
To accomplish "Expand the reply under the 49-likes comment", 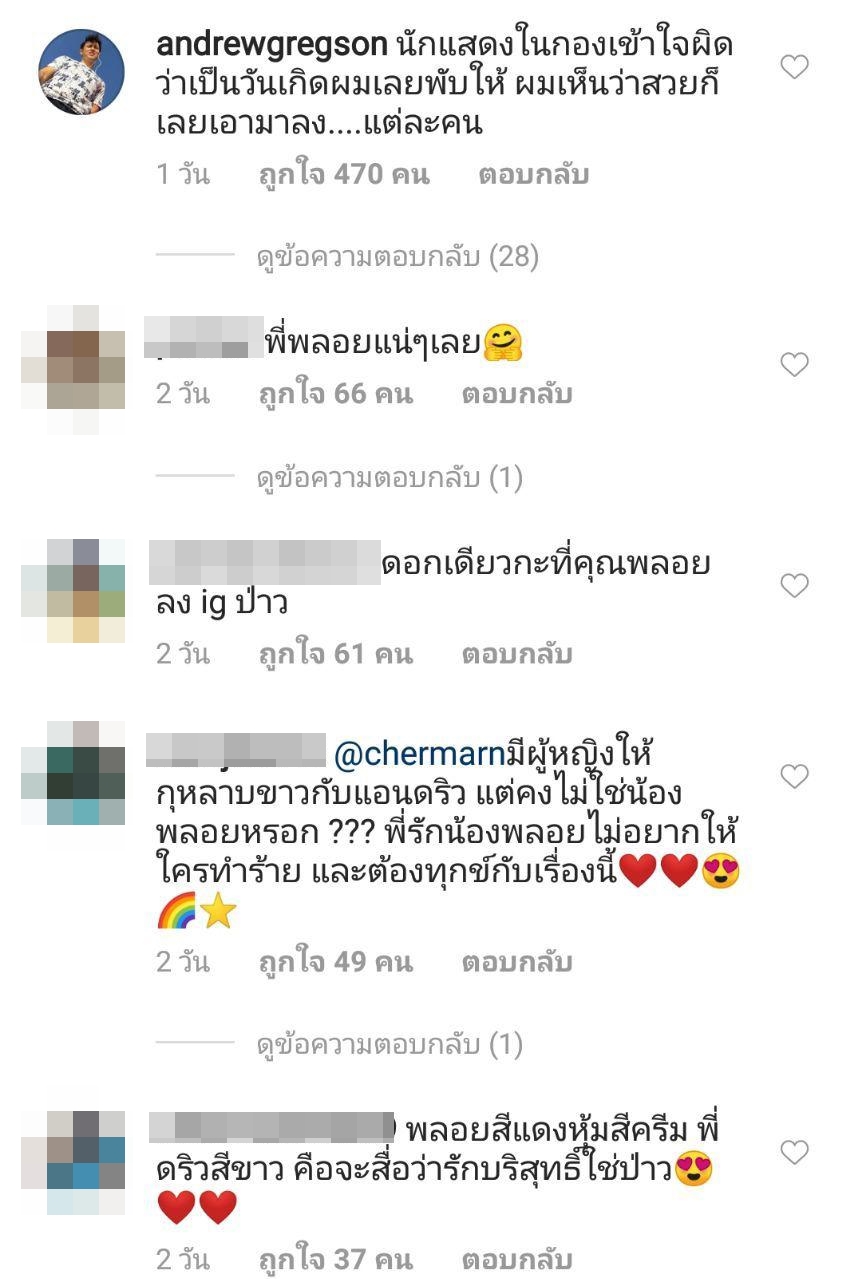I will [x=390, y=1045].
